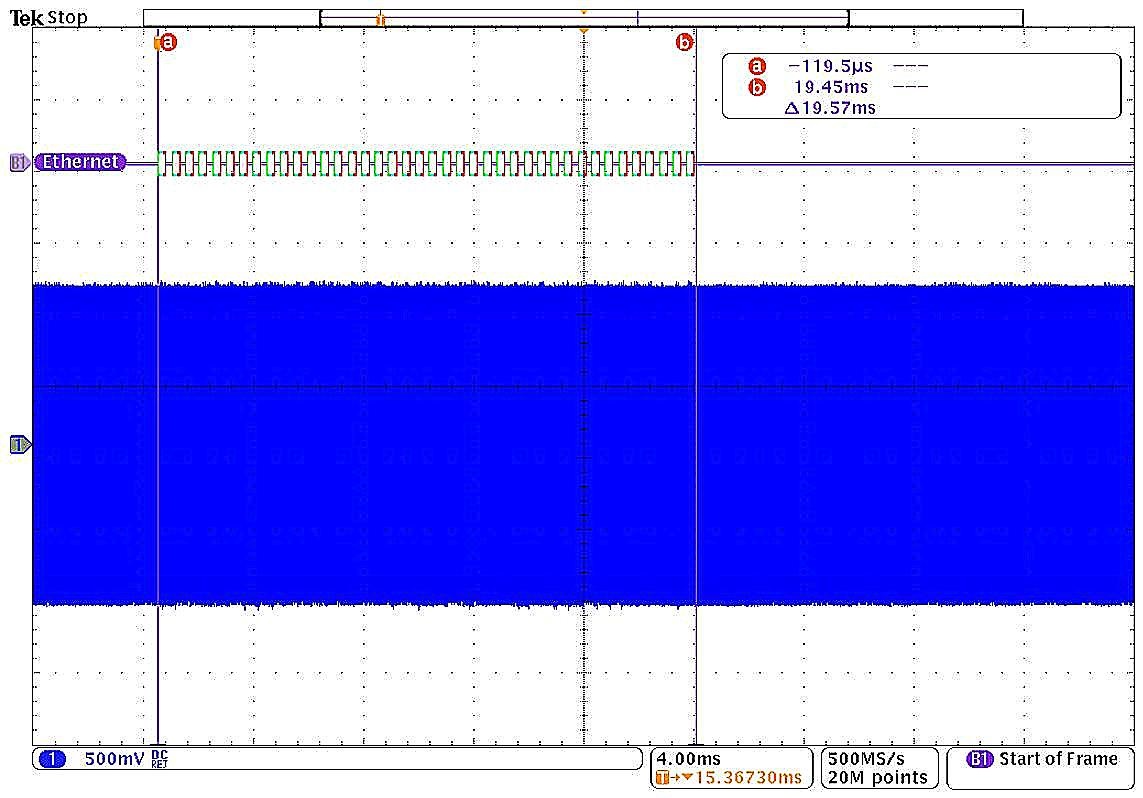Click the zoom window in waveform overview bar

pos(583,18)
